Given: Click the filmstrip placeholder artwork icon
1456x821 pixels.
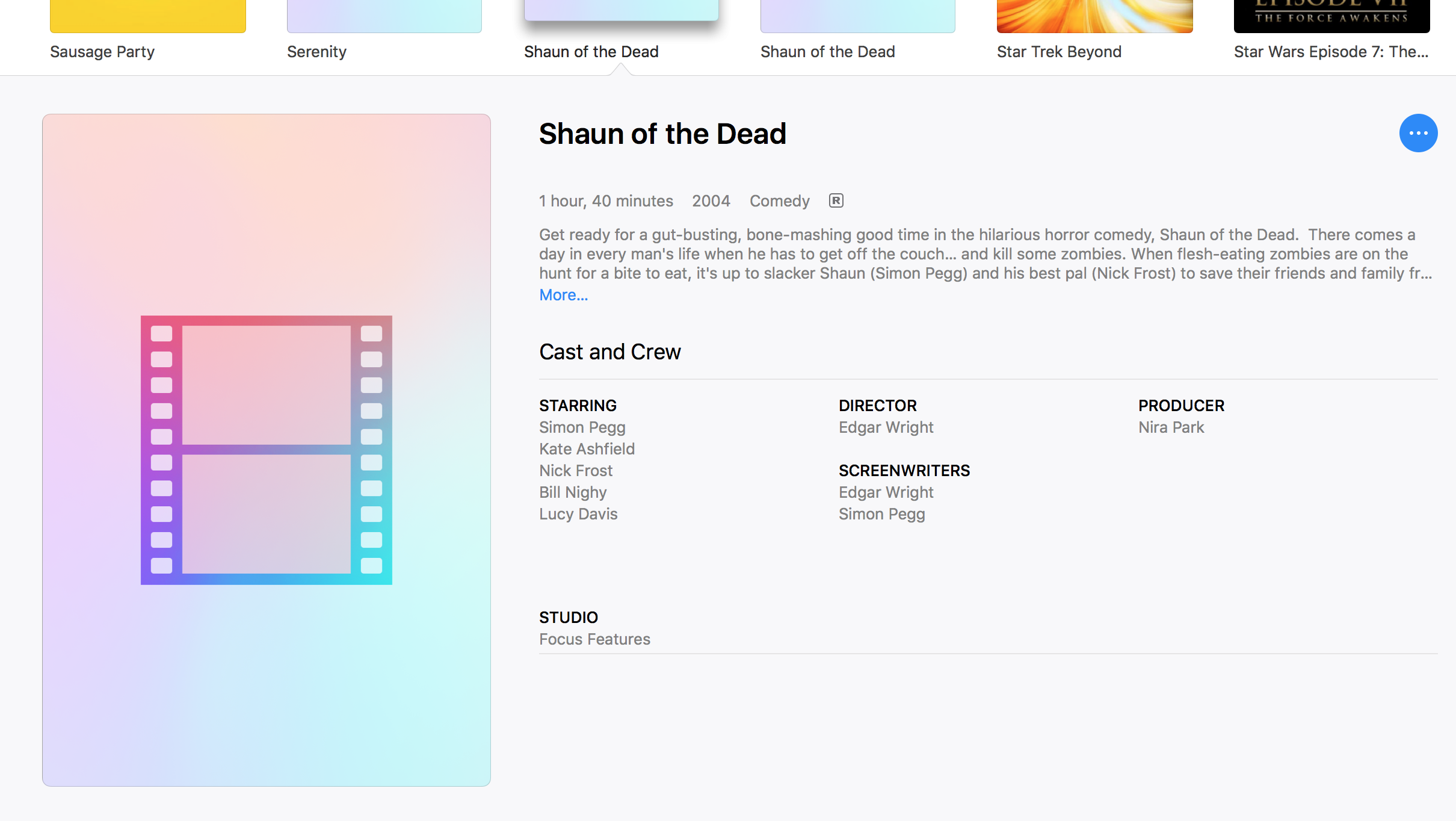Looking at the screenshot, I should click(x=266, y=450).
